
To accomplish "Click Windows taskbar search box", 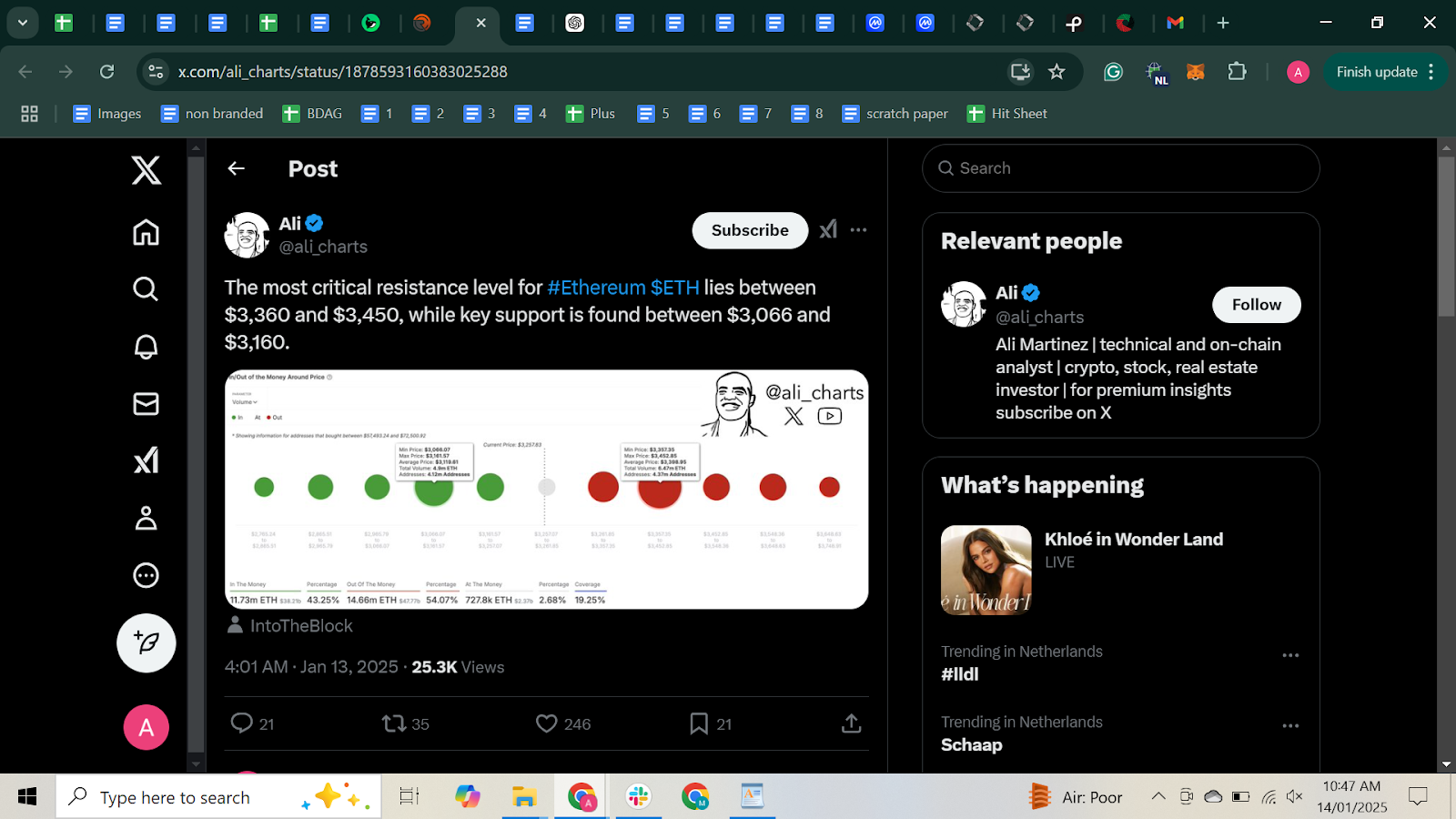I will pos(218,797).
